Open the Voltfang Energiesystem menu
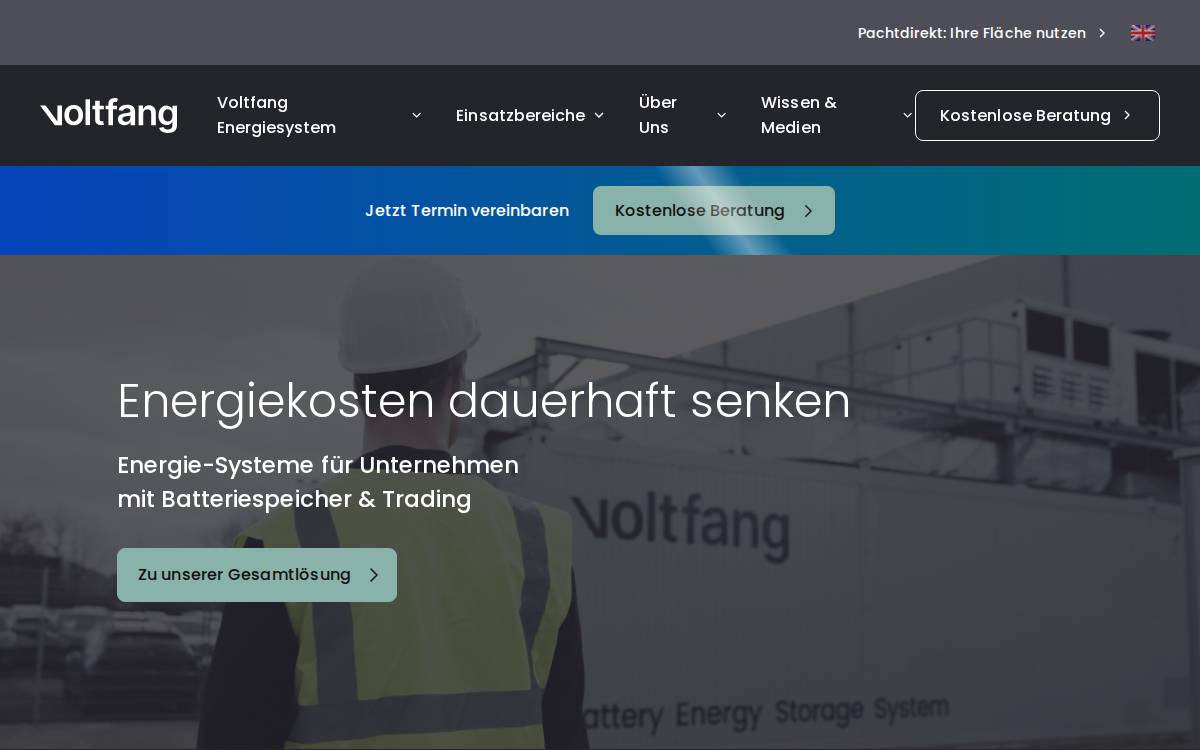1200x750 pixels. (x=276, y=115)
